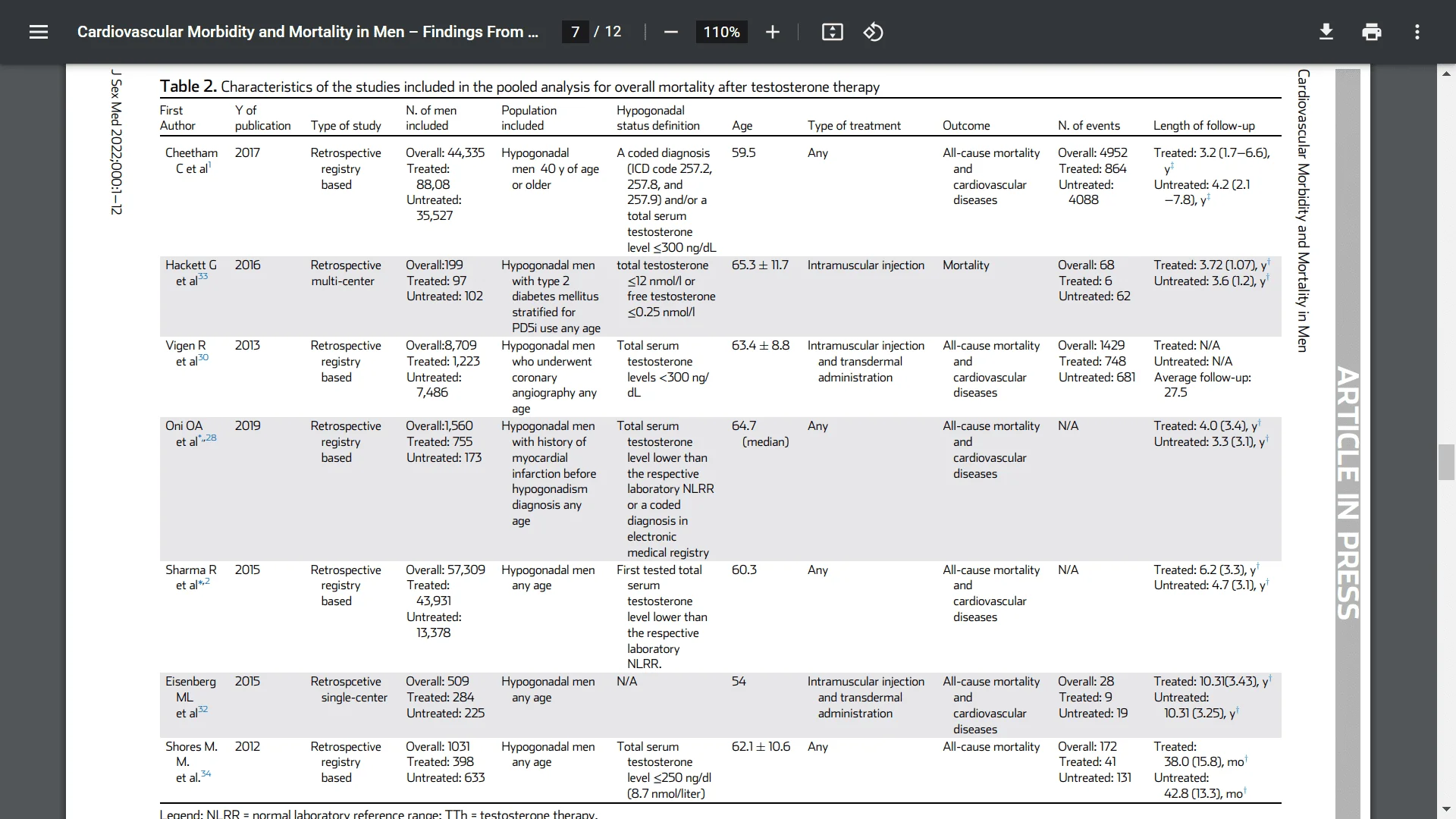
Task: Edit the current page number field
Action: pyautogui.click(x=576, y=32)
